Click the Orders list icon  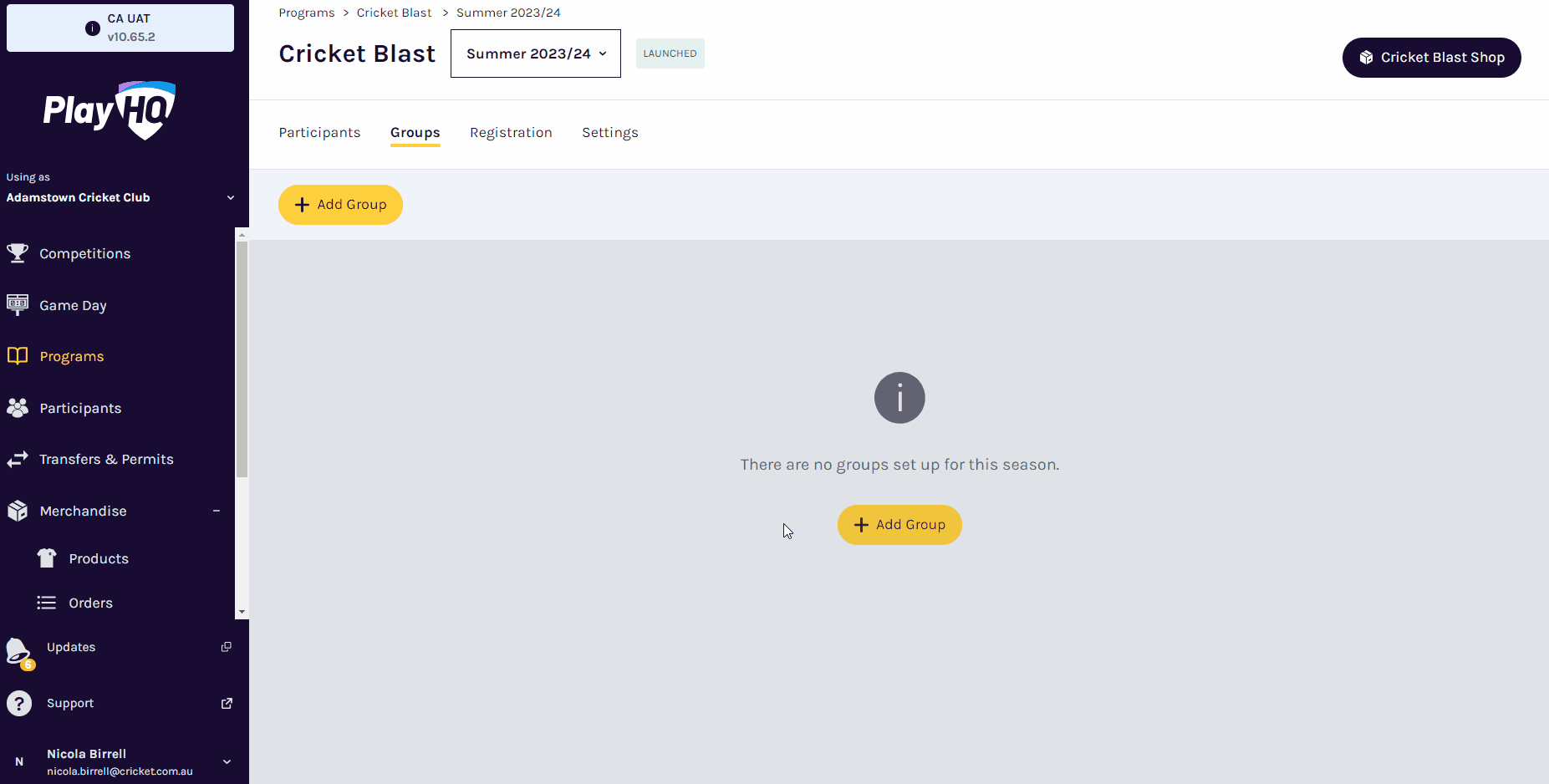(x=47, y=603)
